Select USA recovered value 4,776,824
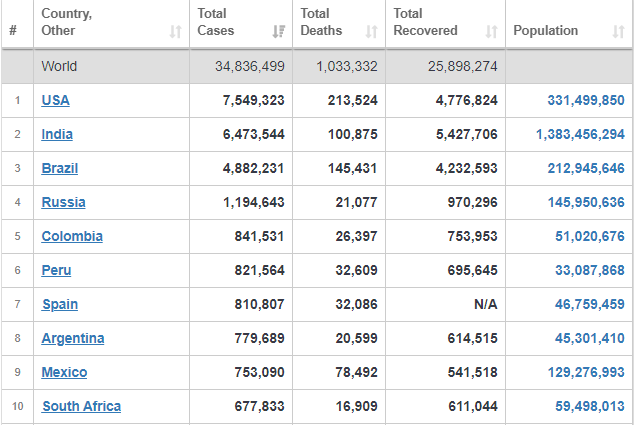This screenshot has height=425, width=635. (467, 100)
